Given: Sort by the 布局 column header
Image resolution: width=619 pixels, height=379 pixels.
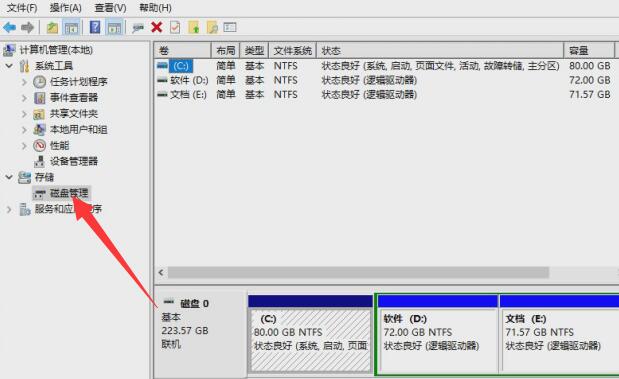Looking at the screenshot, I should point(225,51).
